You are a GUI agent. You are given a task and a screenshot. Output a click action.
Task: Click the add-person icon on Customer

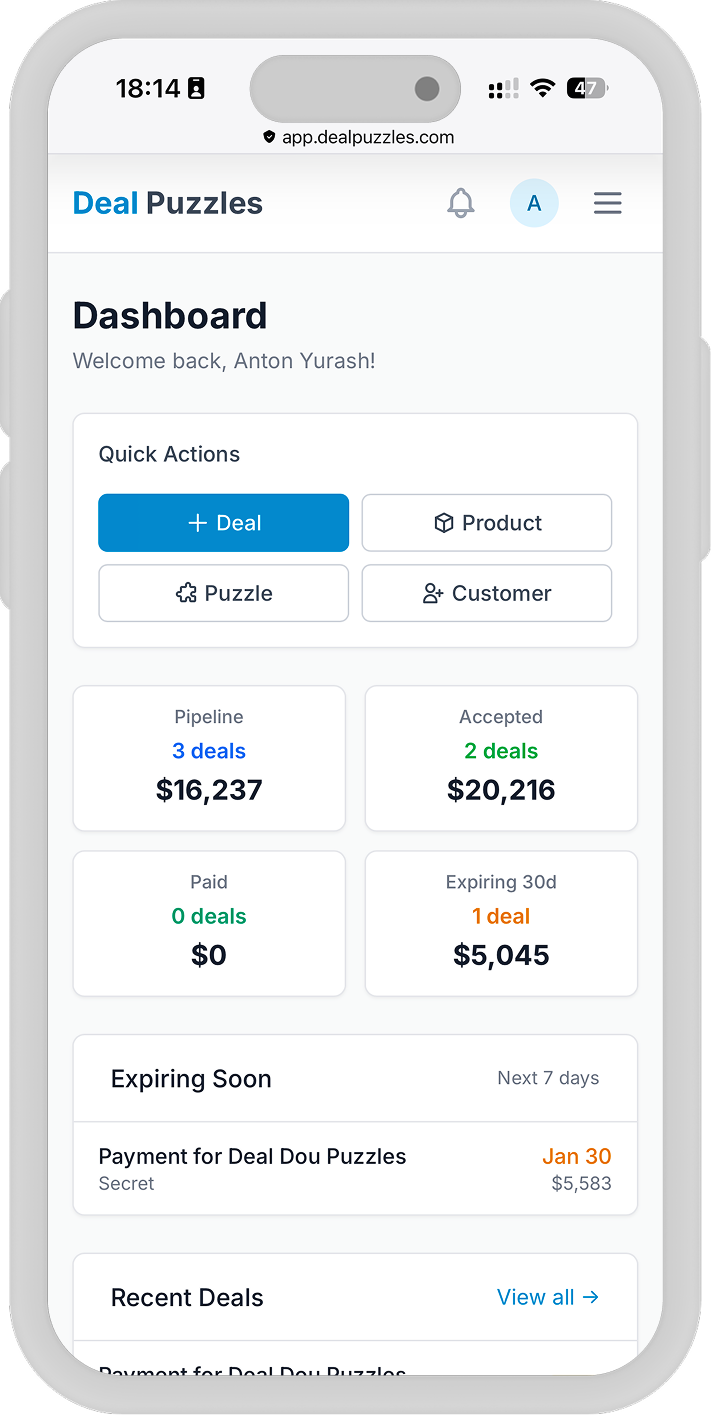pyautogui.click(x=433, y=594)
